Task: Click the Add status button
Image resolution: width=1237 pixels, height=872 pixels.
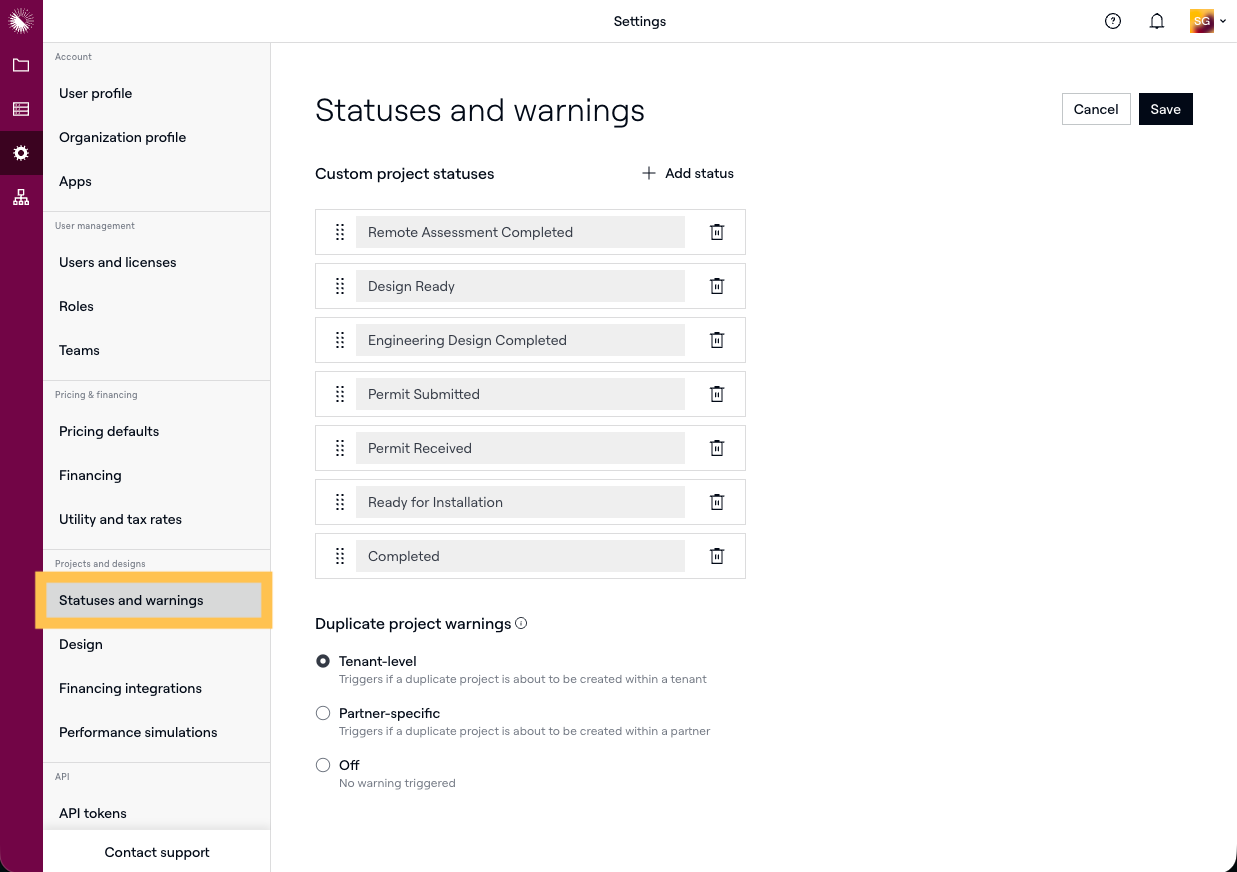Action: point(687,173)
